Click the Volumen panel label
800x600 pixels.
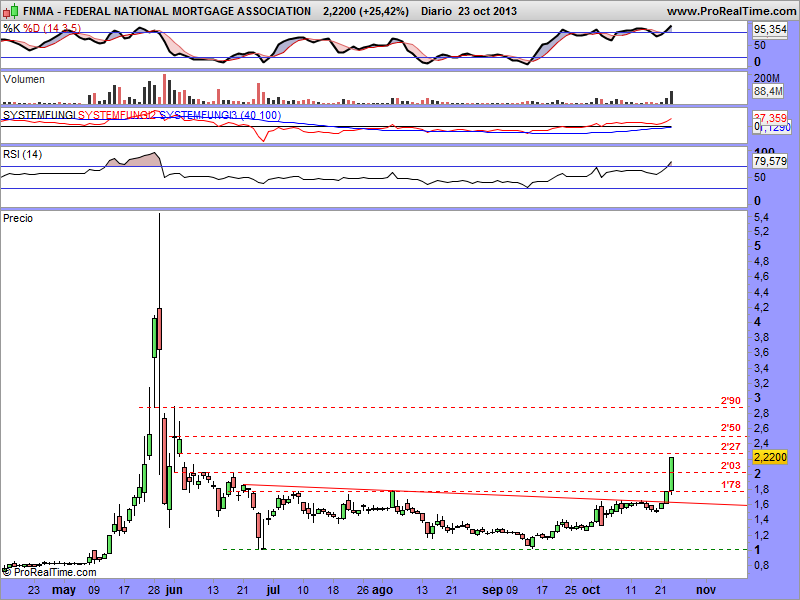pyautogui.click(x=25, y=79)
